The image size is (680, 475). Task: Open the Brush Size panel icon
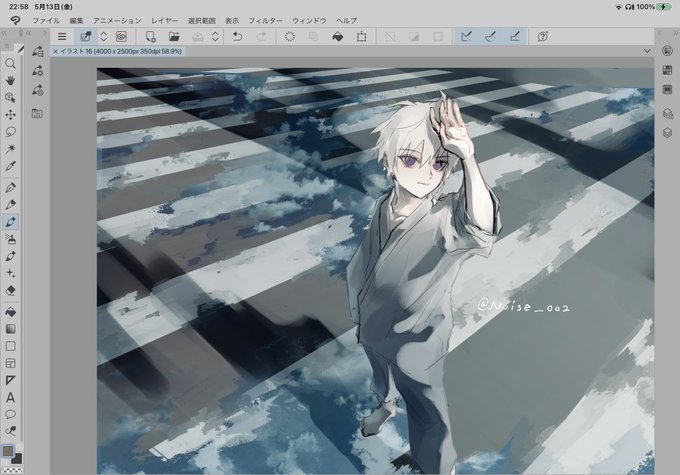tap(37, 90)
